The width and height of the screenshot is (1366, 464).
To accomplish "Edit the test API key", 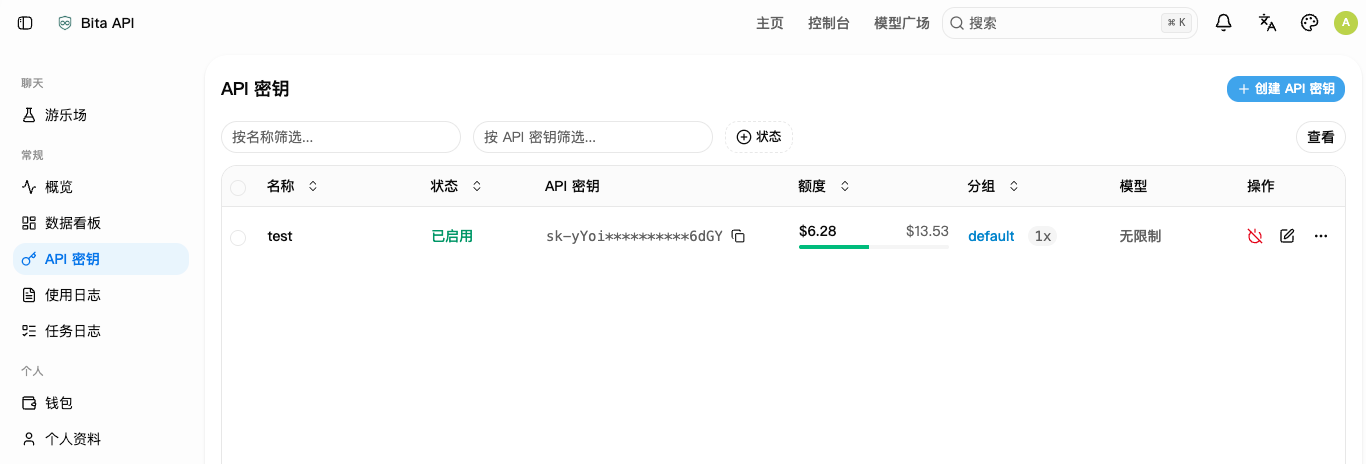I will 1287,236.
